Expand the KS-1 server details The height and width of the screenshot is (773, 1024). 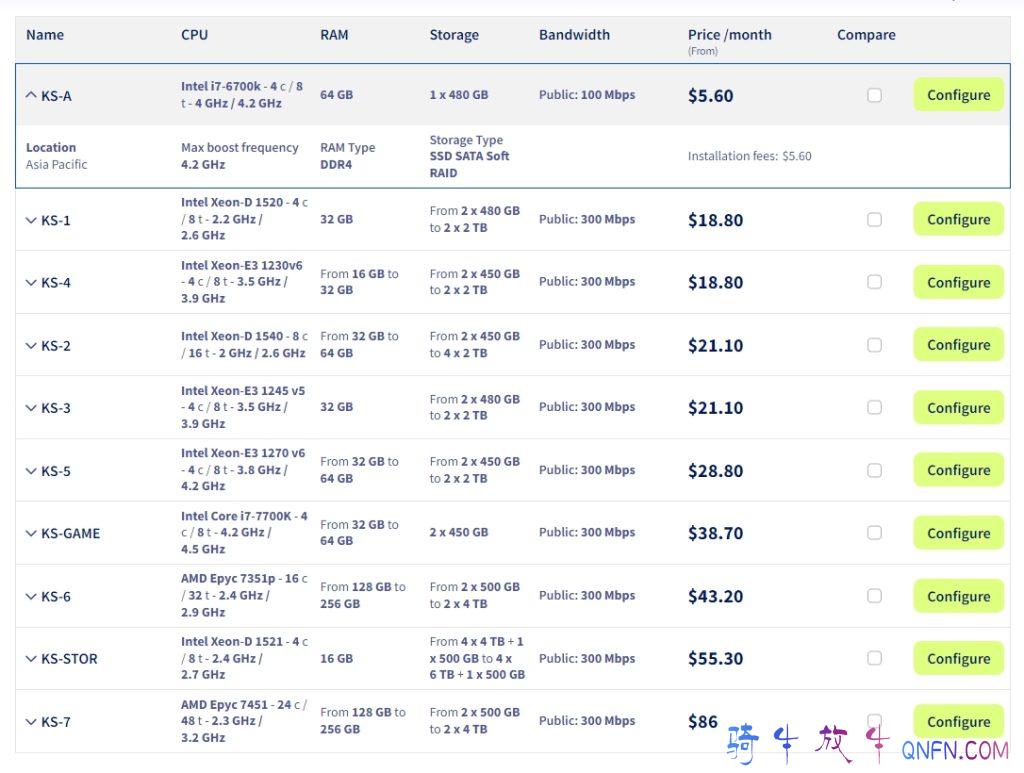31,220
